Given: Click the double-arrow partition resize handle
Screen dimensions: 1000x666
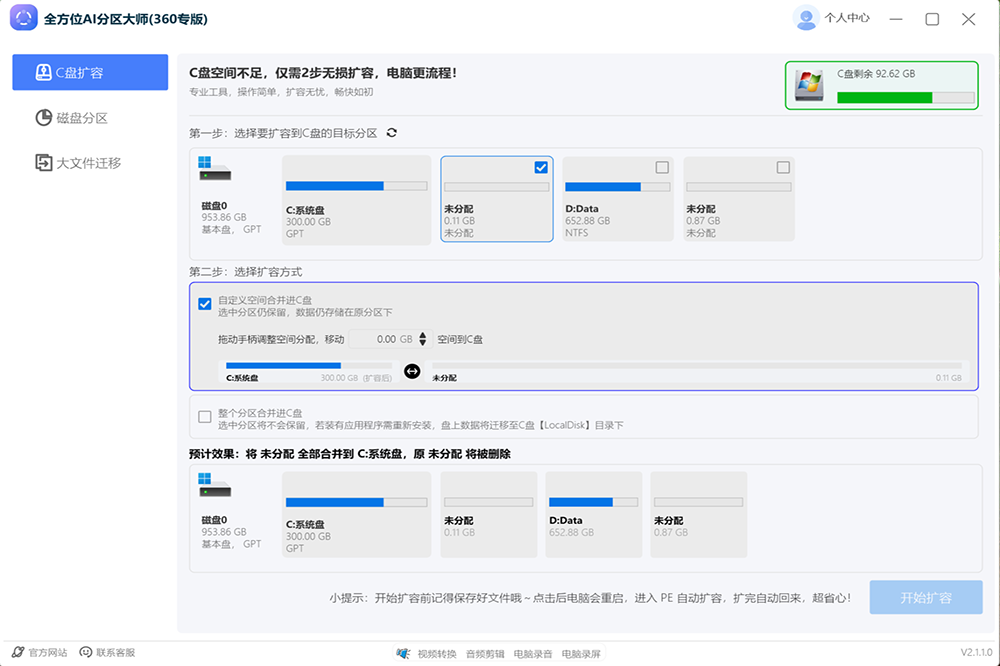Looking at the screenshot, I should pyautogui.click(x=411, y=372).
